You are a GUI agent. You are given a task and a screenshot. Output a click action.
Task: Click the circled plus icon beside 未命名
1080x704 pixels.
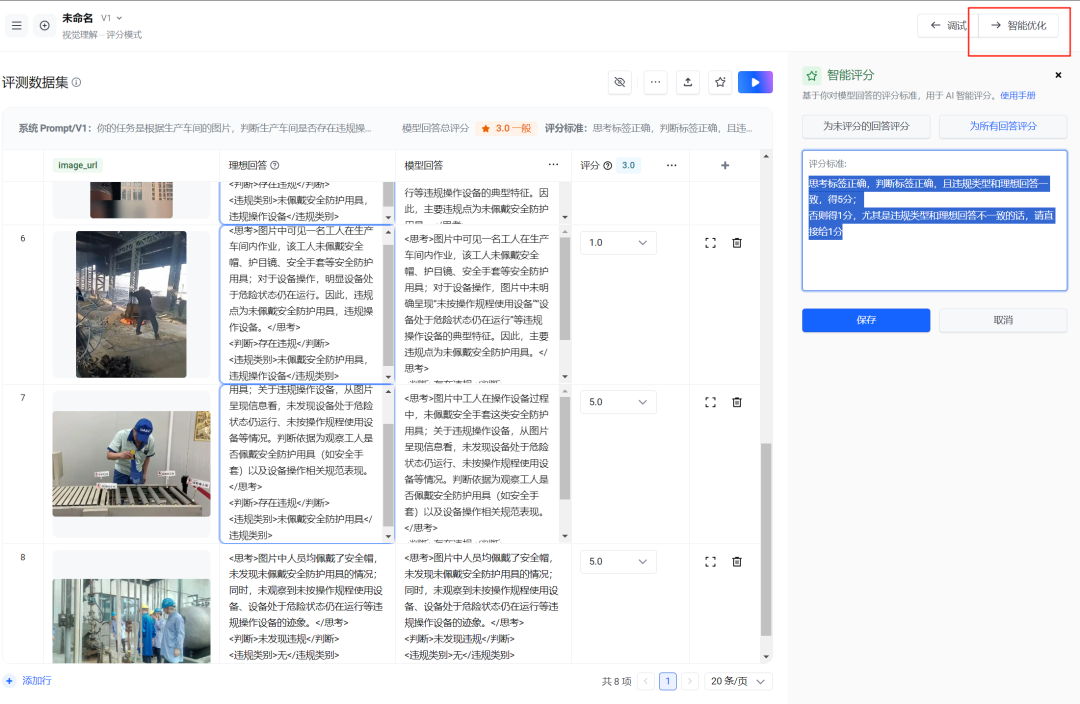(x=44, y=26)
